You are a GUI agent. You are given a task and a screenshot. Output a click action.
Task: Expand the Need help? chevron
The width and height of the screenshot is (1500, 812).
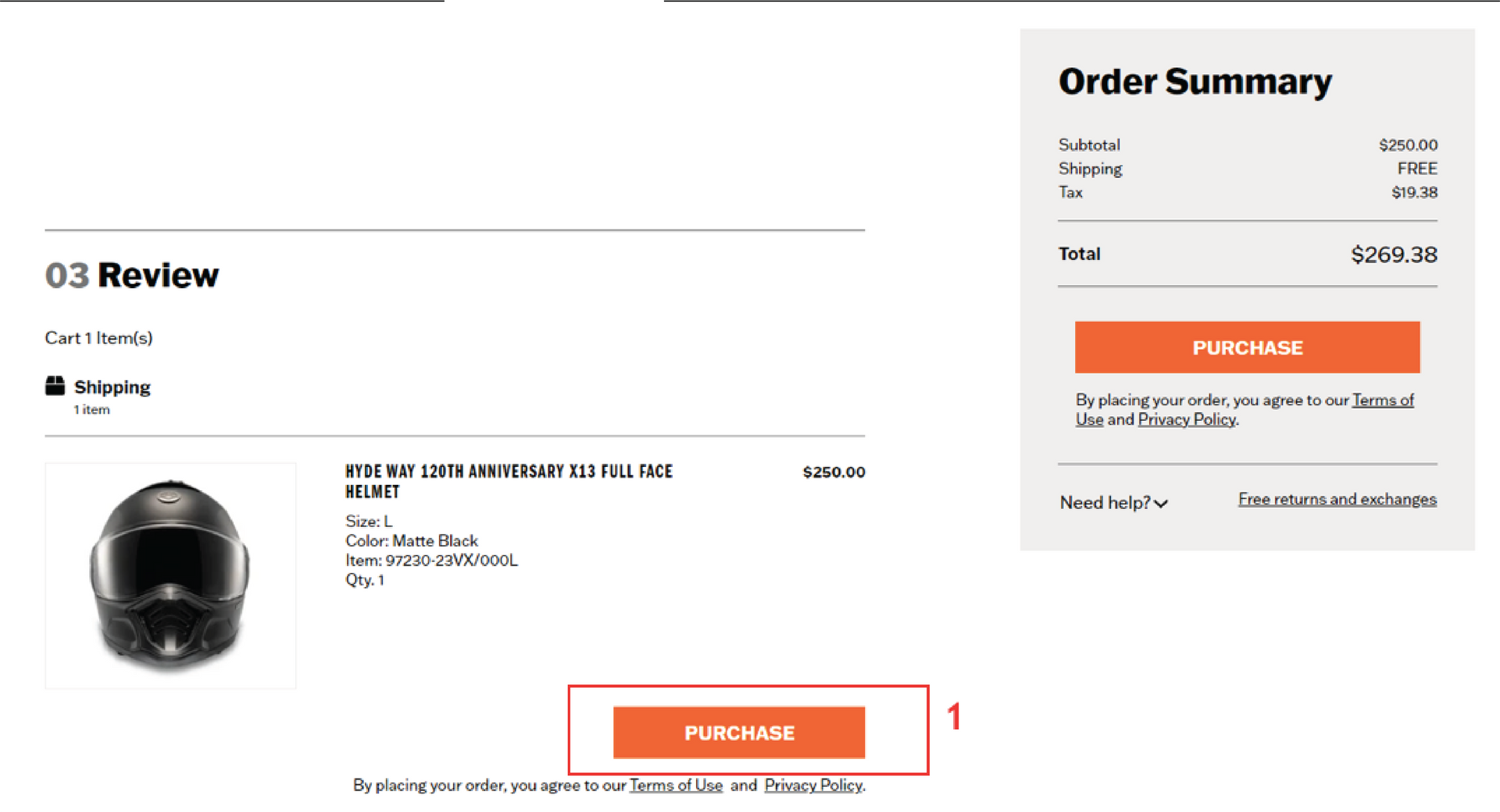click(x=1161, y=504)
